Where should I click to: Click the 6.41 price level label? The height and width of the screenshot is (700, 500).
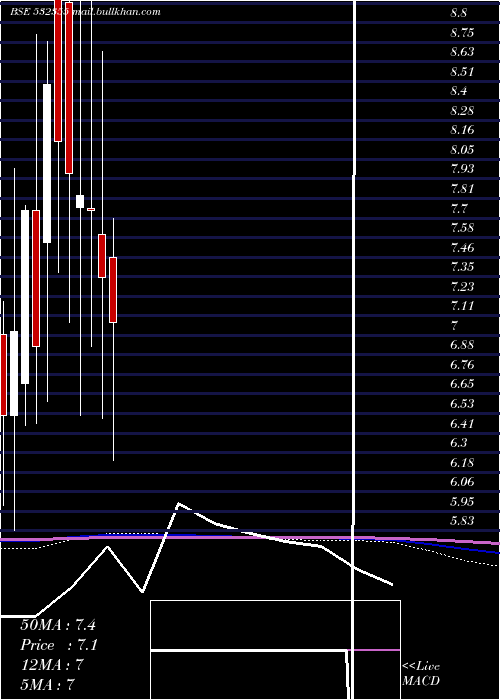462,423
